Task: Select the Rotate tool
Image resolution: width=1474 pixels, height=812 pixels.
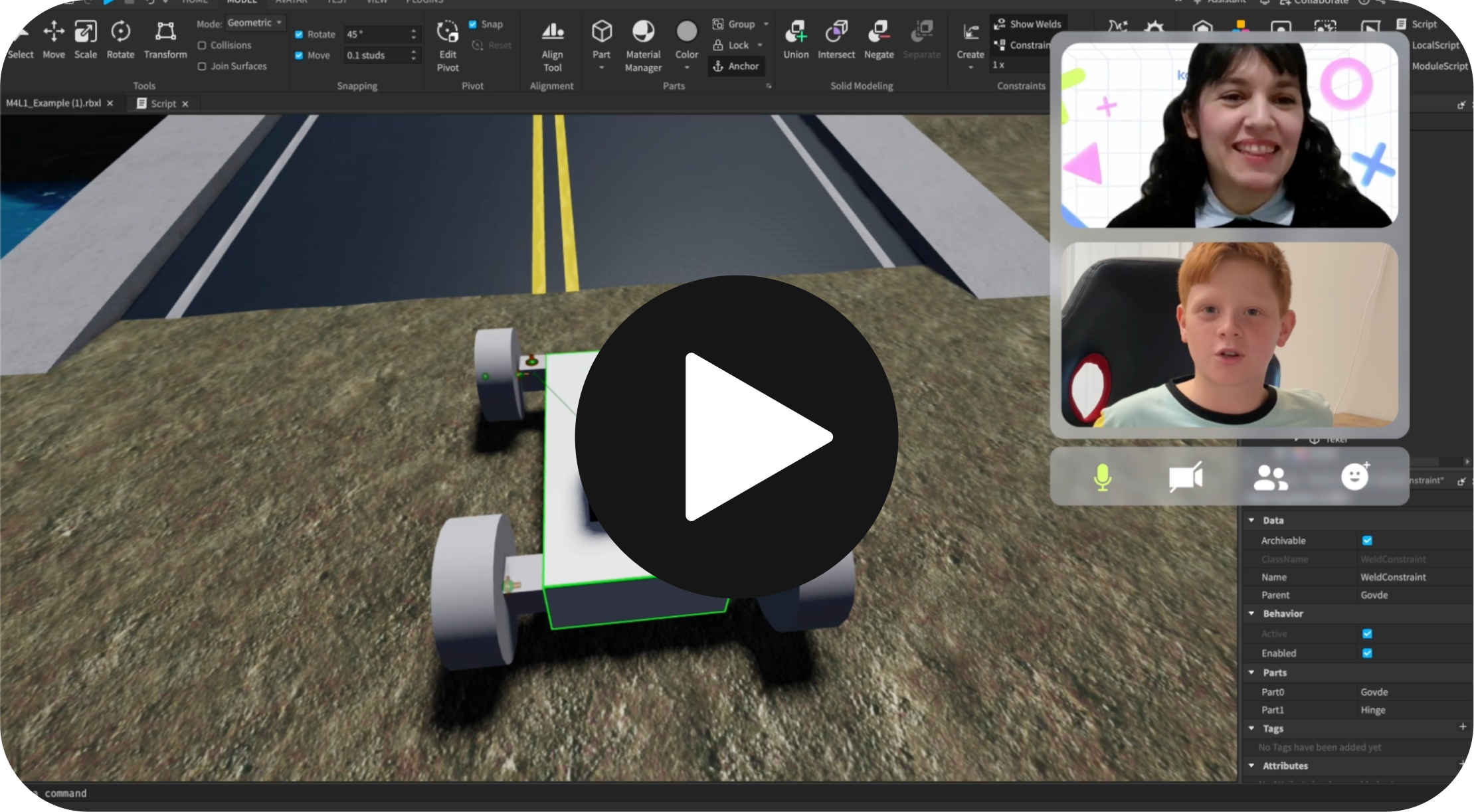Action: [x=120, y=40]
